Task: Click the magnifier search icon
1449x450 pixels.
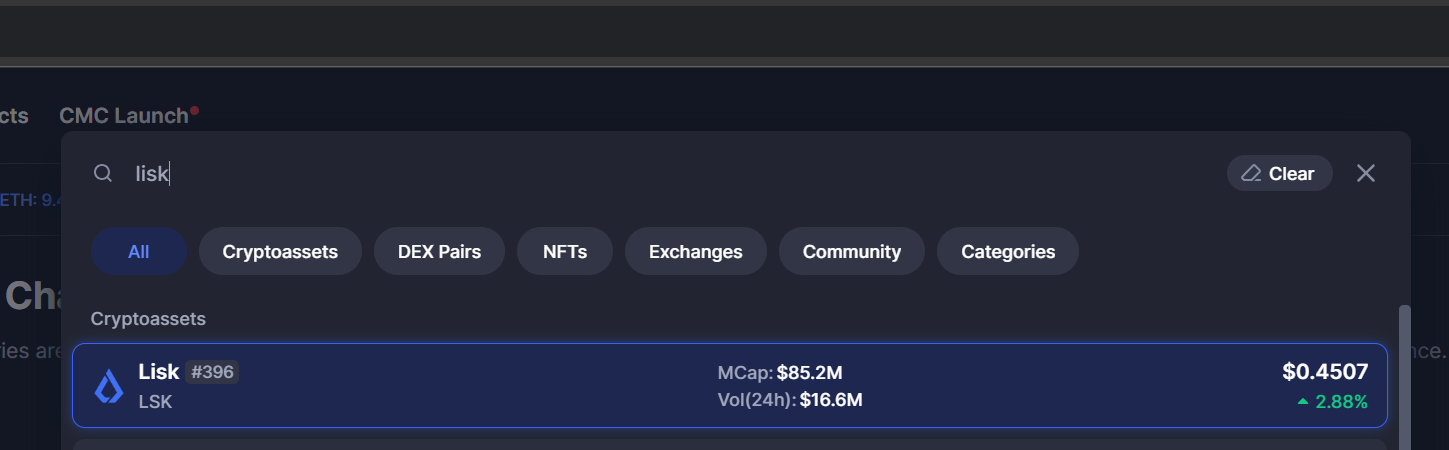Action: [x=102, y=173]
